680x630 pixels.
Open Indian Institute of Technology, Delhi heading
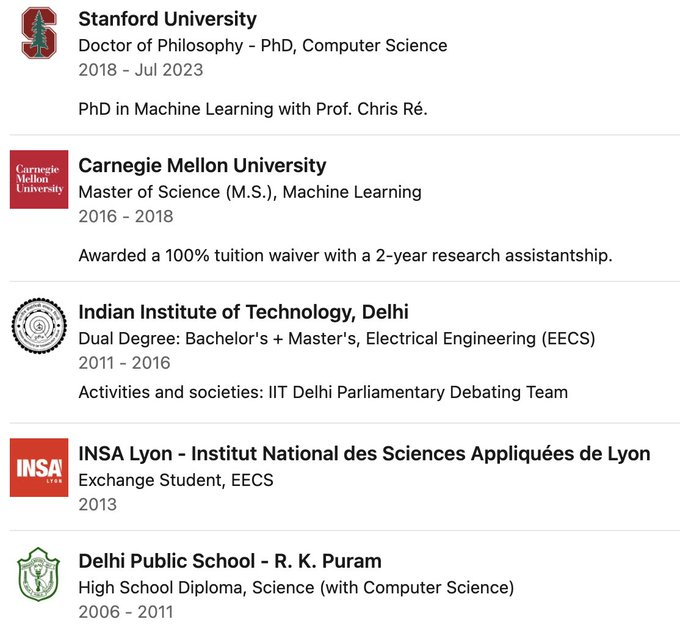coord(243,312)
